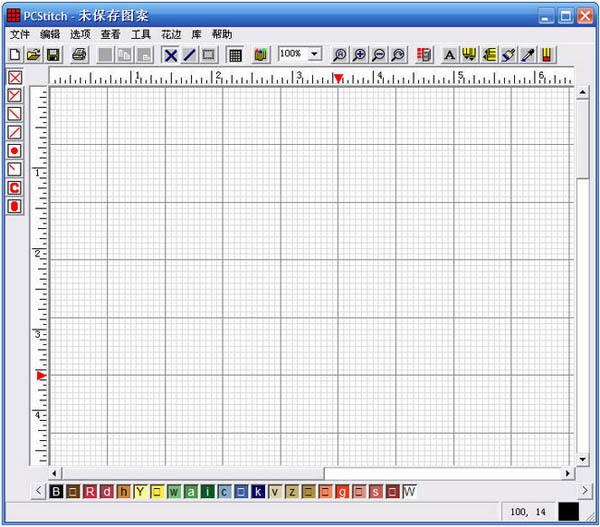Click the first magnifier zoom icon
The height and width of the screenshot is (527, 600).
click(339, 55)
